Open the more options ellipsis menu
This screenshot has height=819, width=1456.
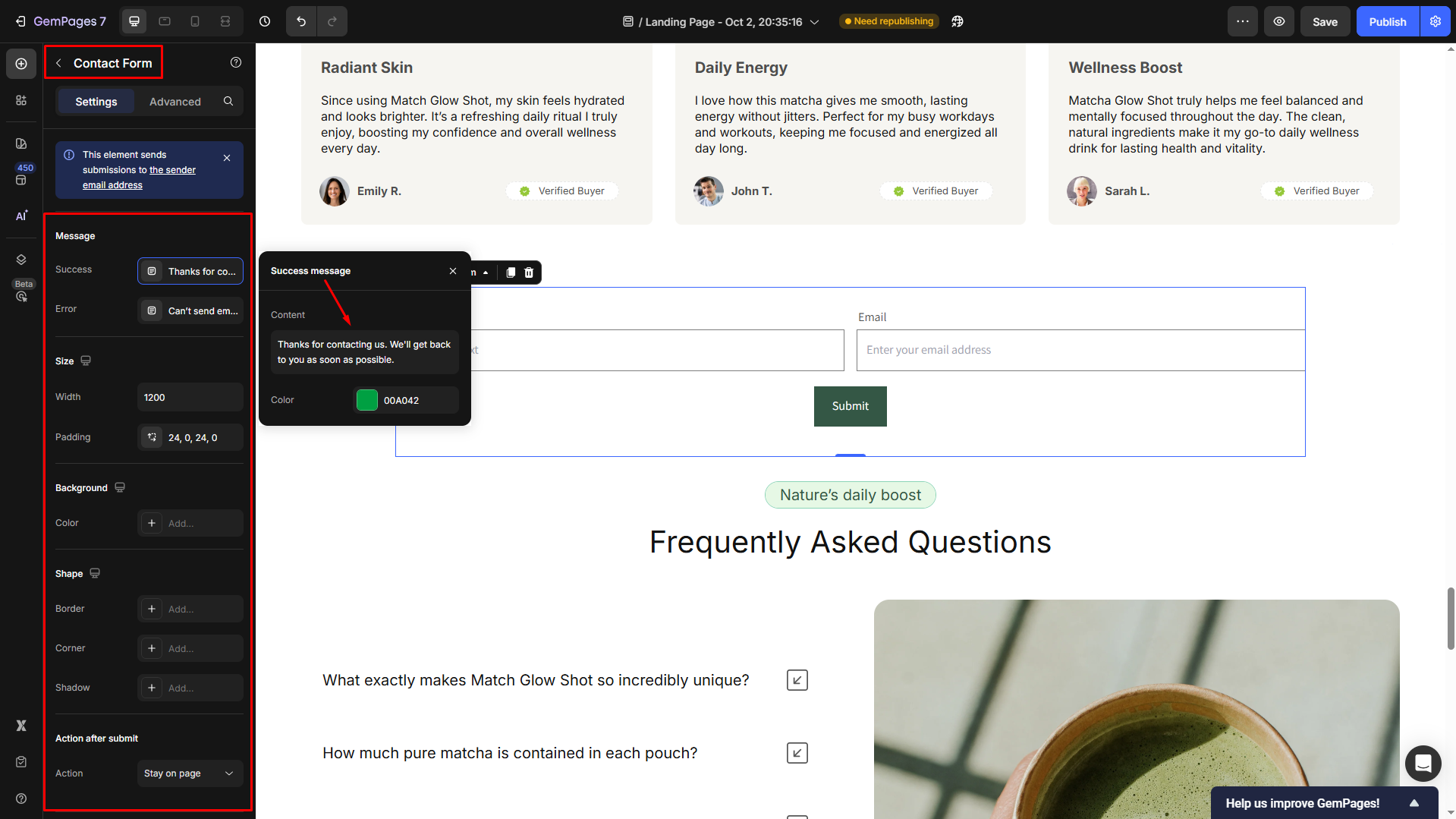[1243, 21]
